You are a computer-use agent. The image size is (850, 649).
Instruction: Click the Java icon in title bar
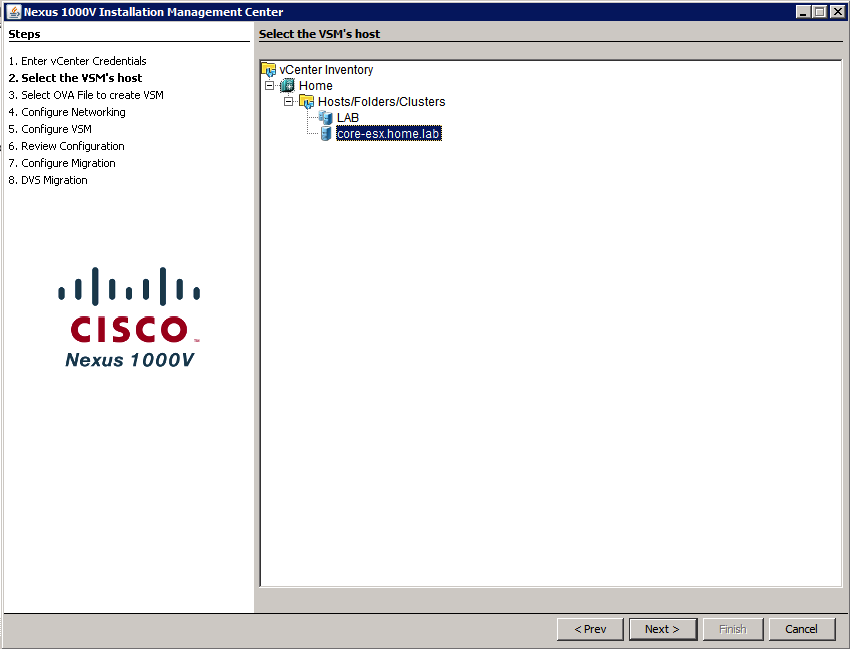click(14, 11)
